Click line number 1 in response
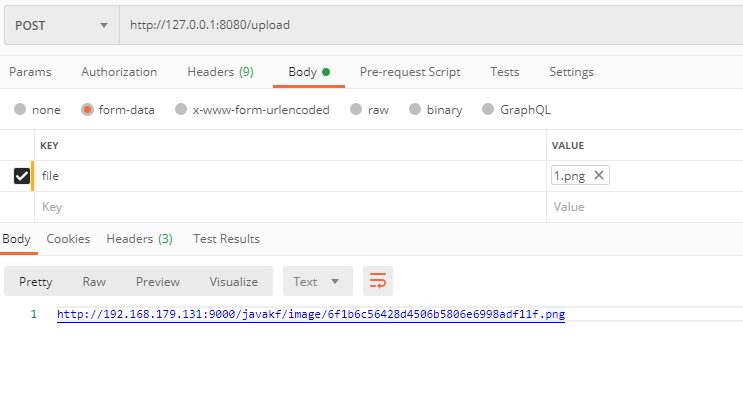This screenshot has height=395, width=743. click(34, 314)
